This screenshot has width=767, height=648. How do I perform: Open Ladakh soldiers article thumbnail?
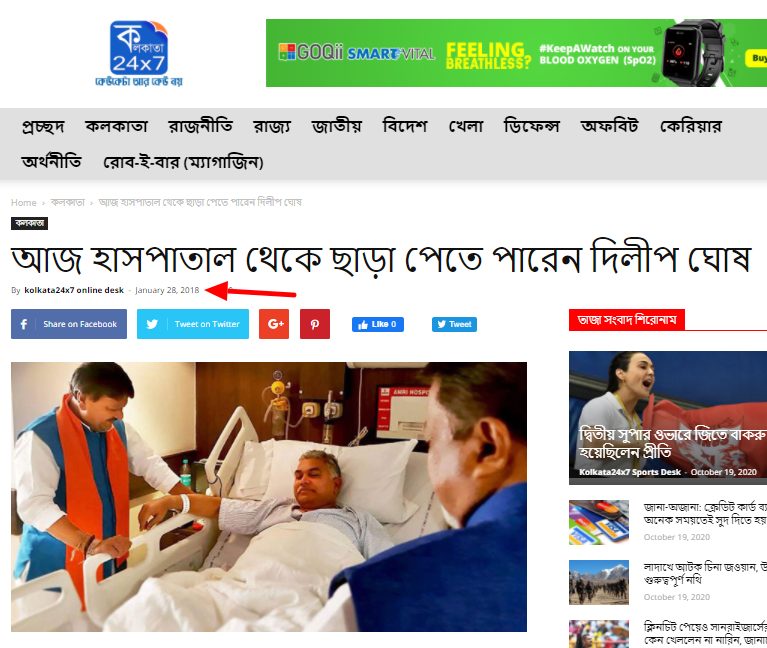[x=599, y=582]
